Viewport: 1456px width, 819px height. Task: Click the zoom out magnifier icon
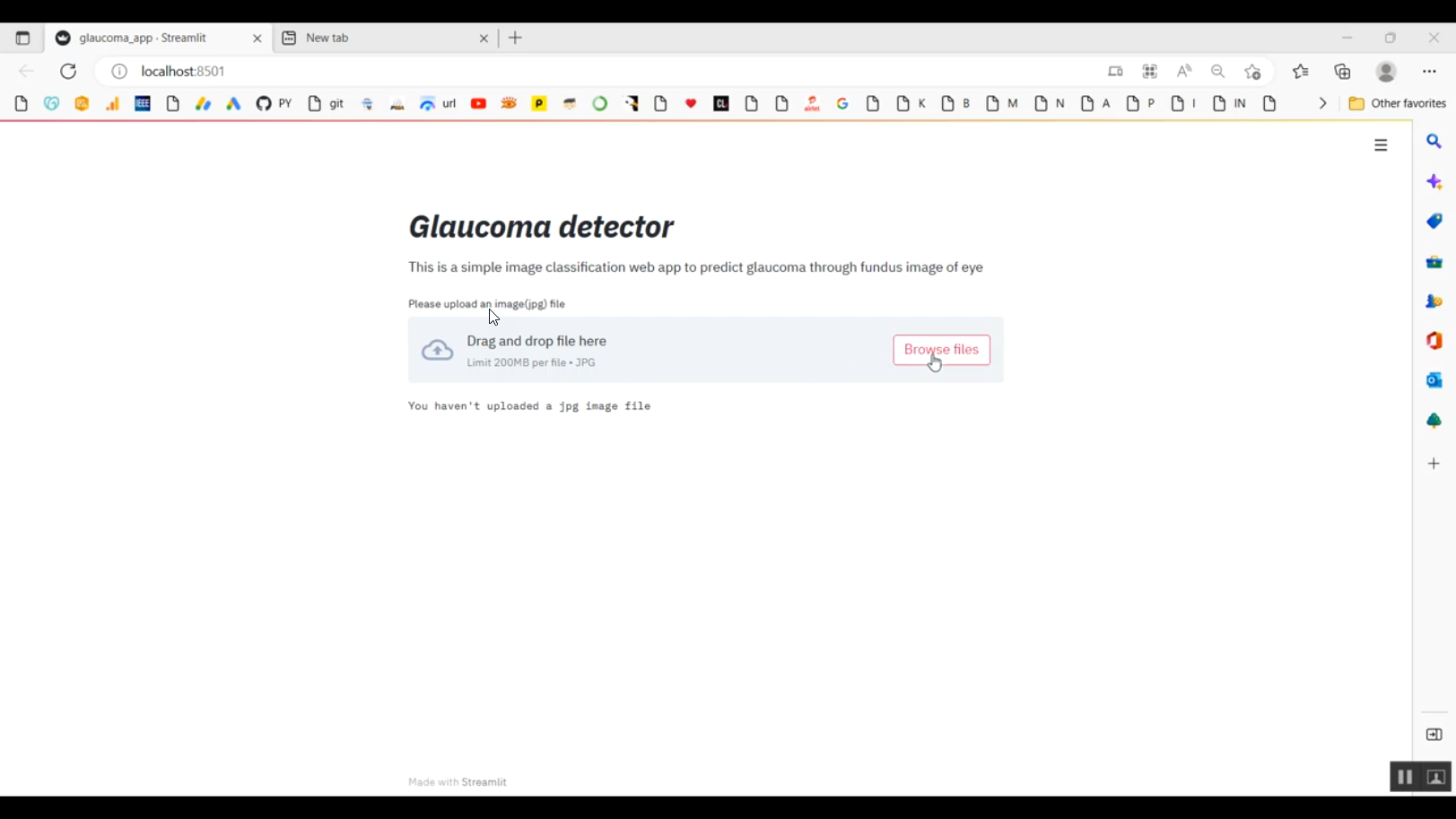point(1218,71)
